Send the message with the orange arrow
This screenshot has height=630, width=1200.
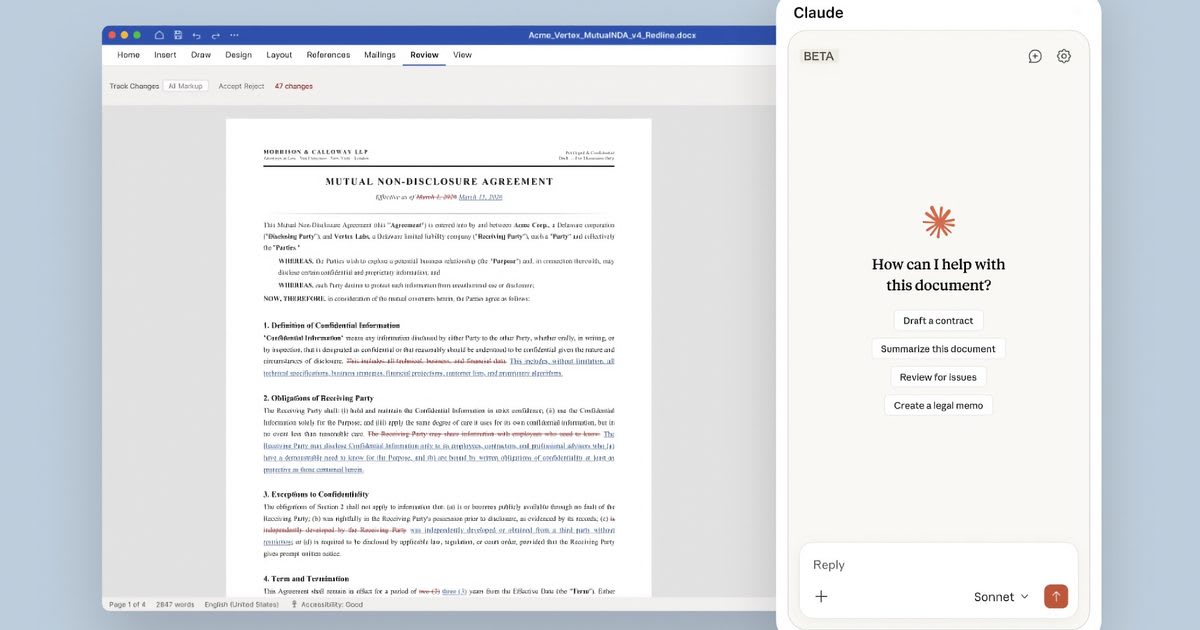point(1056,595)
